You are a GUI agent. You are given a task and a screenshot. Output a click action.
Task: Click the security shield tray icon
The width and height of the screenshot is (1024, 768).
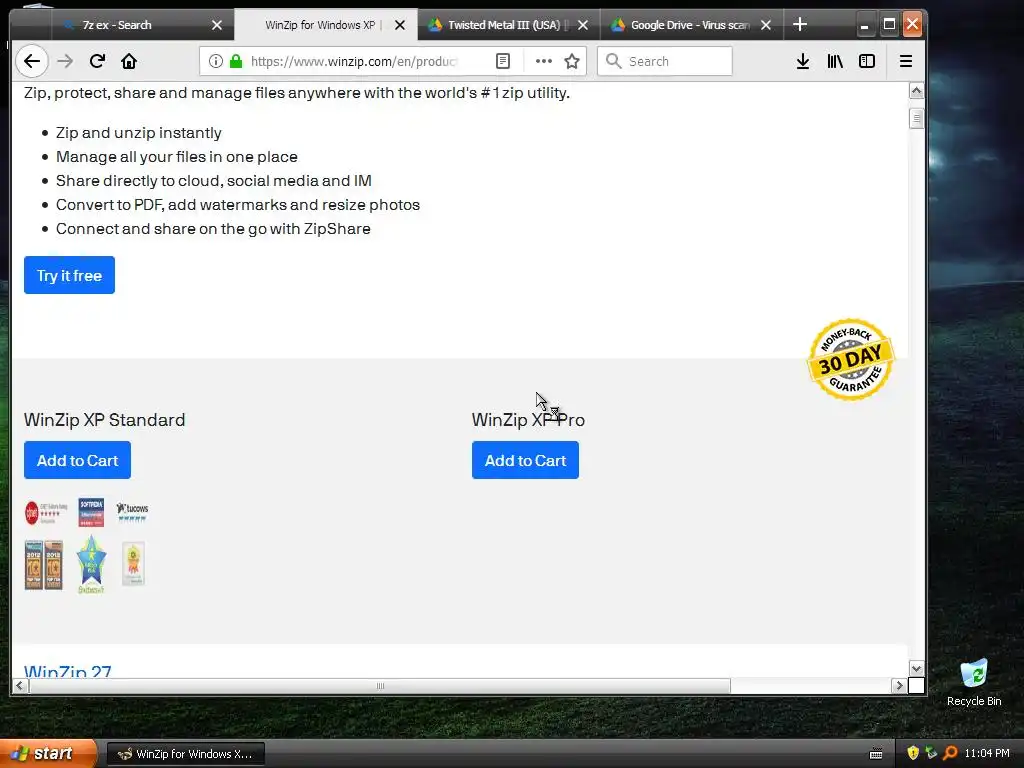pos(913,753)
